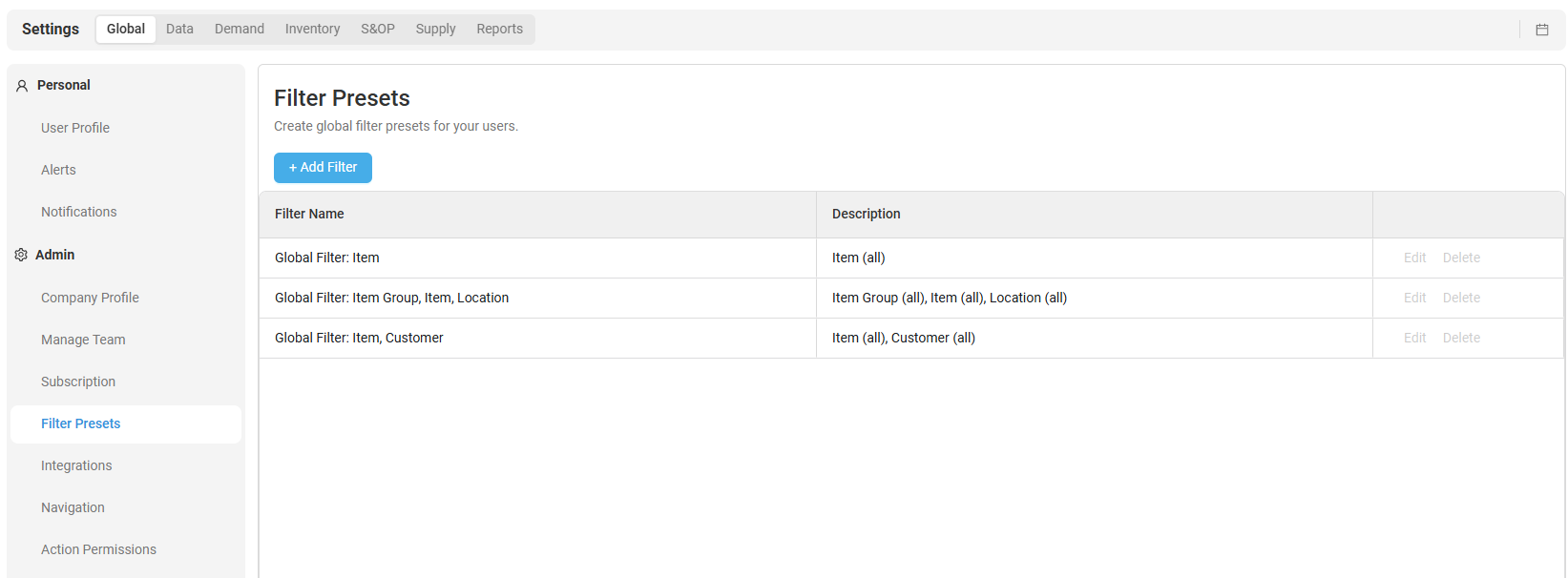
Task: Click the calendar icon in top bar
Action: click(1541, 30)
